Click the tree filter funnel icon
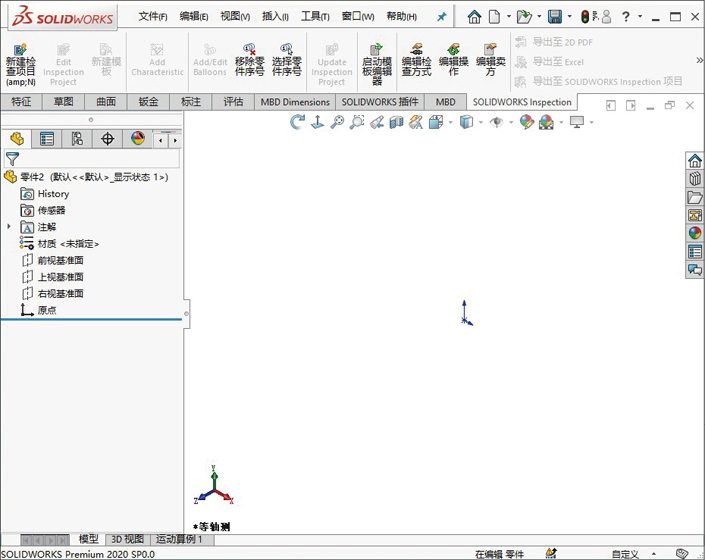 [x=12, y=159]
